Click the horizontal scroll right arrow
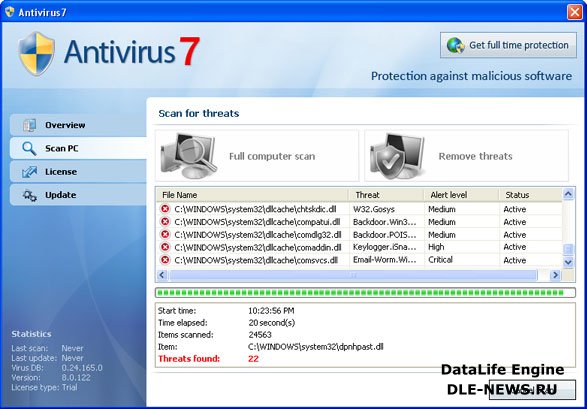 555,275
